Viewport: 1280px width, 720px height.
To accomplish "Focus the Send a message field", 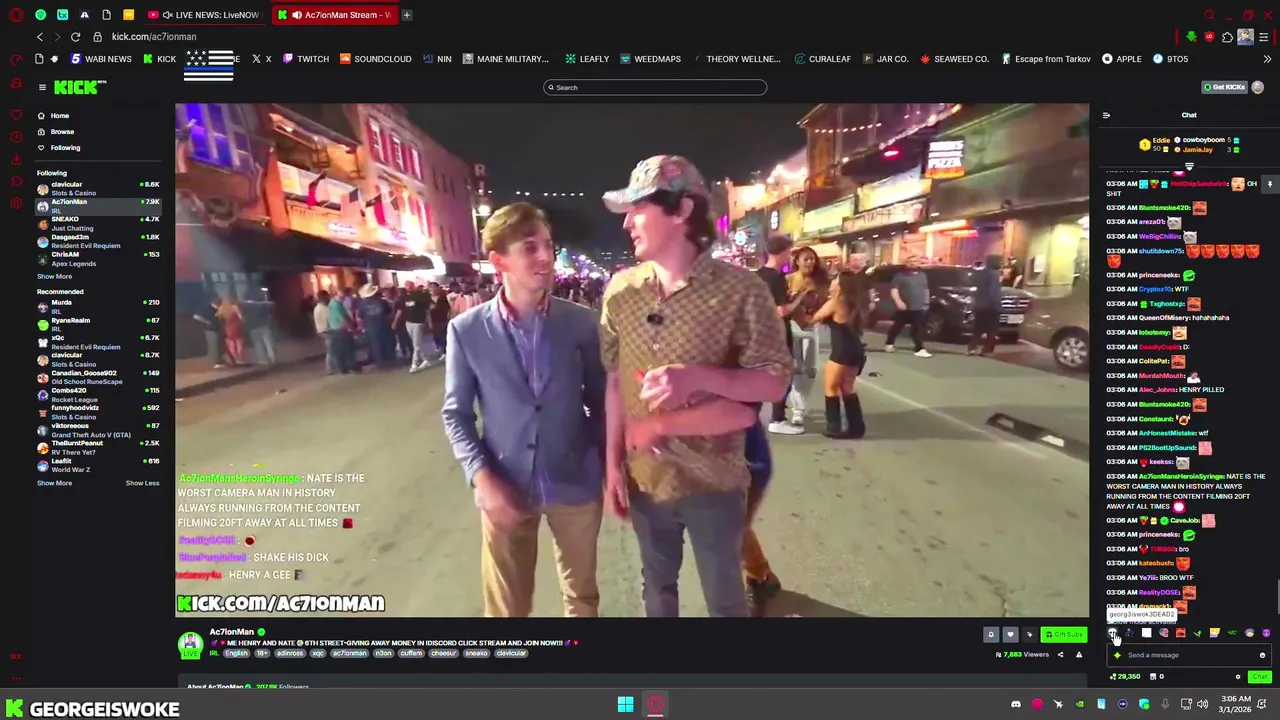I will coord(1188,655).
